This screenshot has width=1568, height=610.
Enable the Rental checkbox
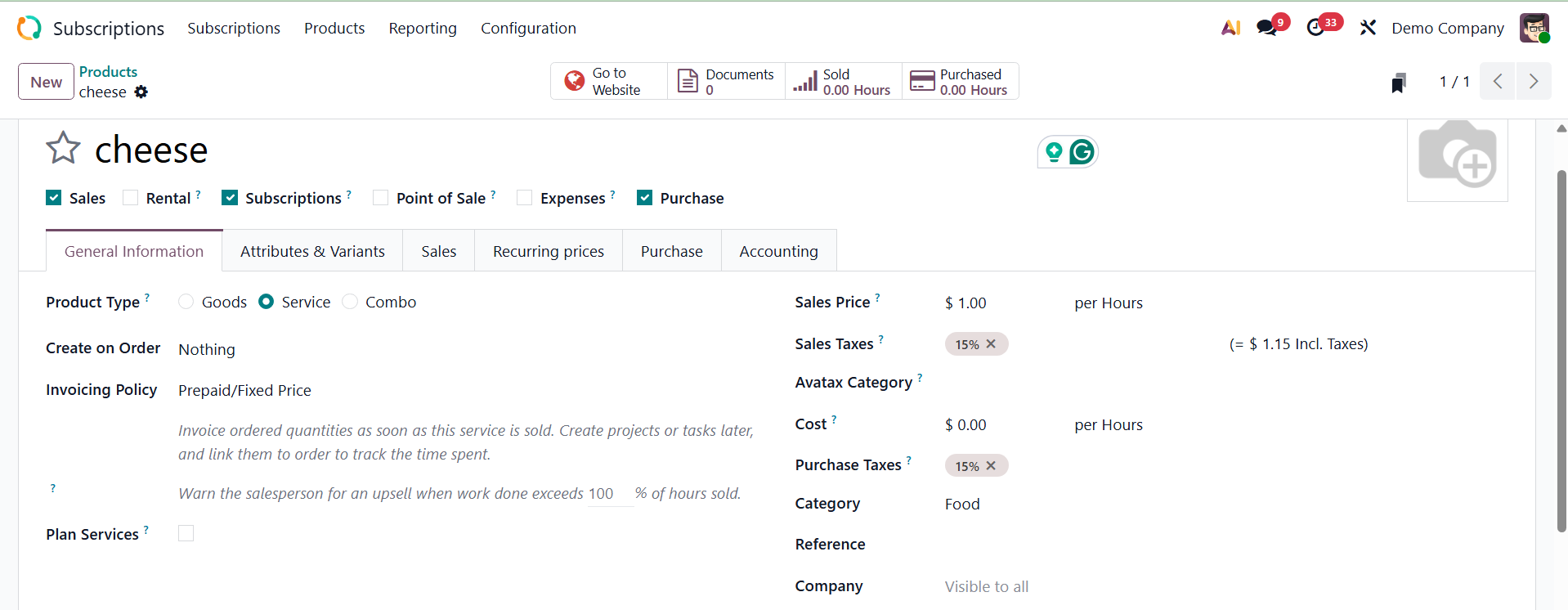point(131,198)
